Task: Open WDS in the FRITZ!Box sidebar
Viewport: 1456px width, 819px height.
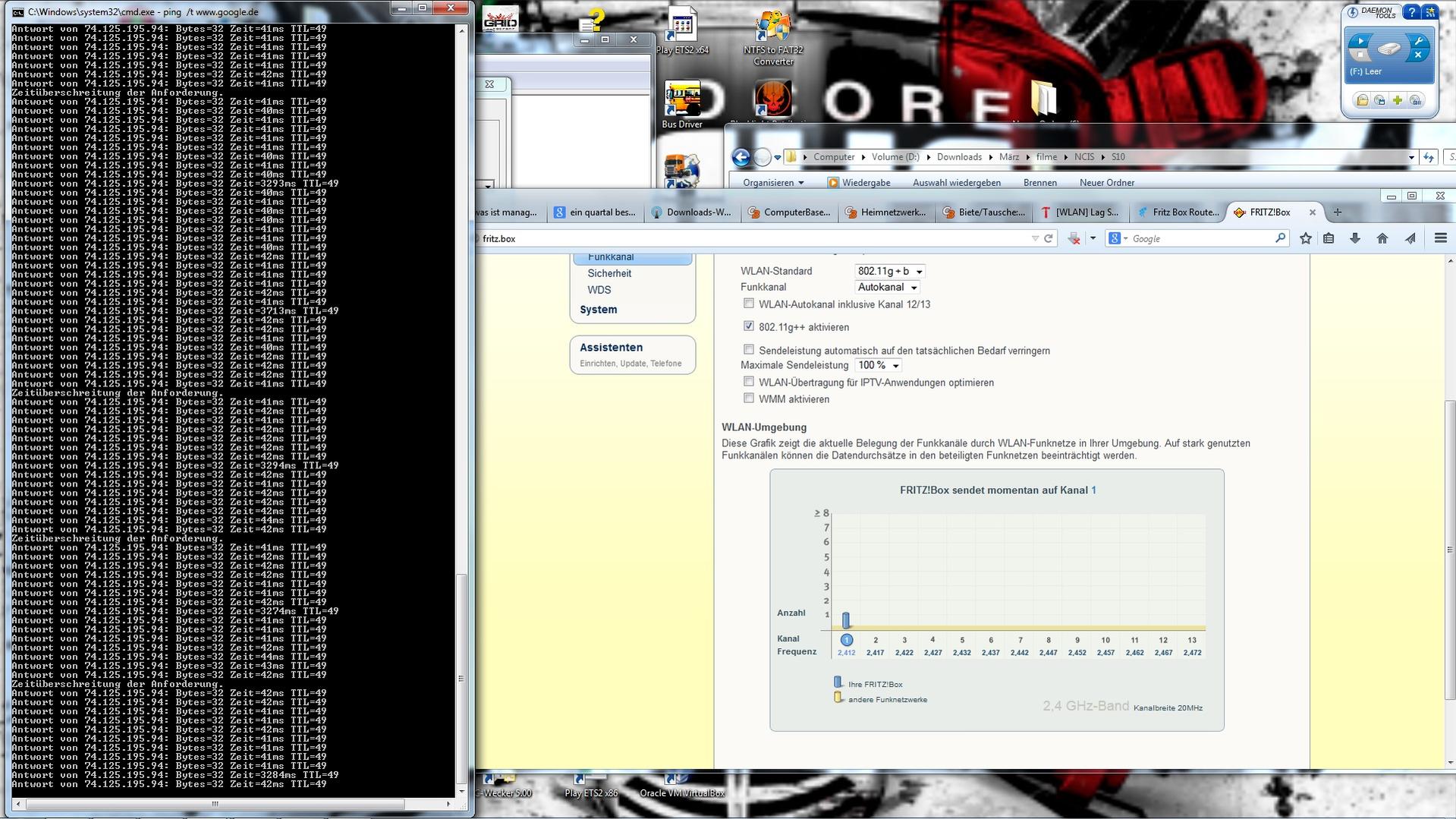Action: point(599,290)
